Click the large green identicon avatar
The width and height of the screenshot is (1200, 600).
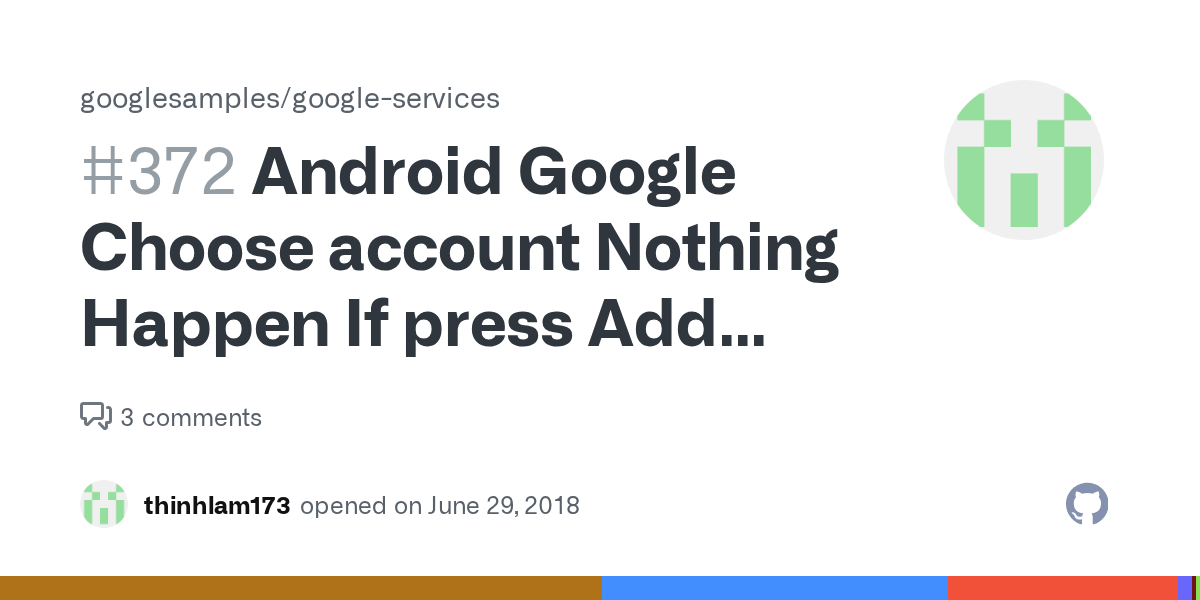pyautogui.click(x=1023, y=160)
